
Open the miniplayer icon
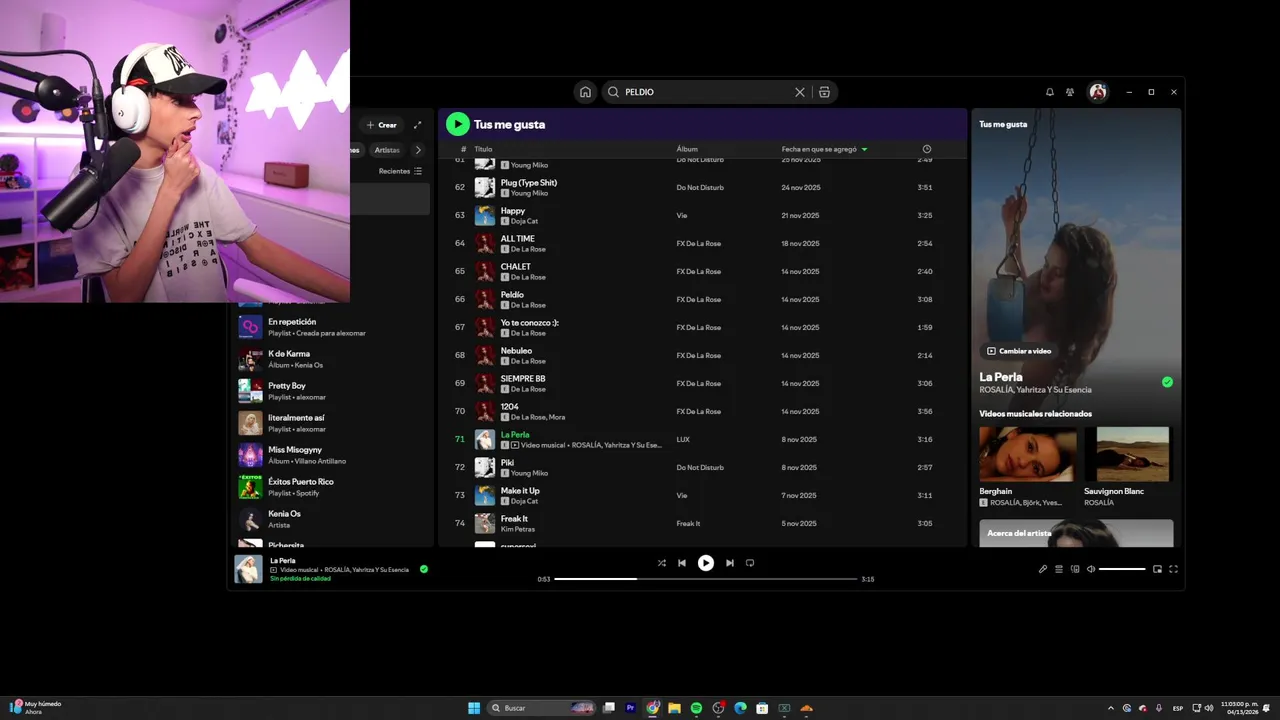(x=1157, y=569)
